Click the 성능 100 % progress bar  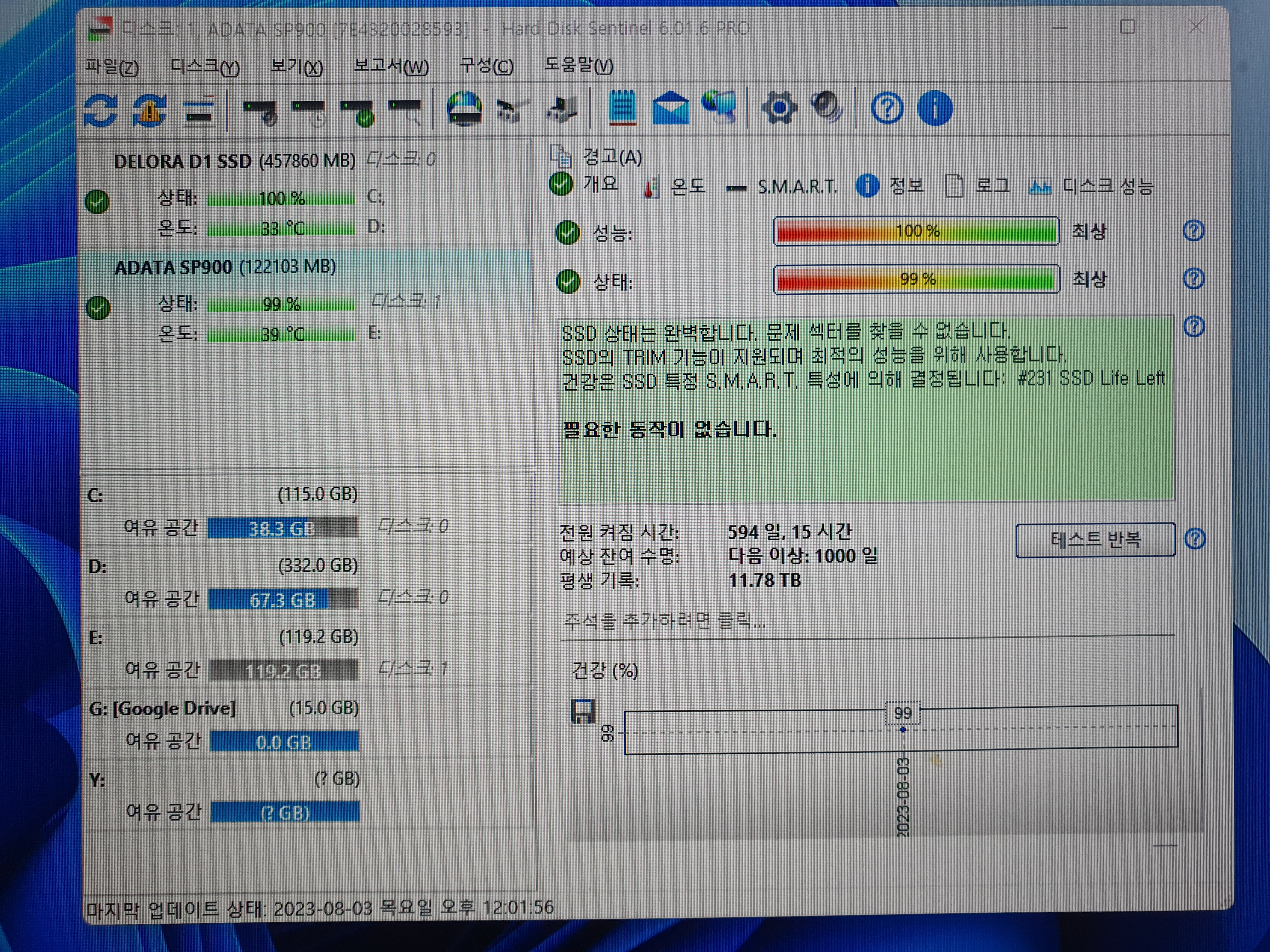pyautogui.click(x=916, y=231)
